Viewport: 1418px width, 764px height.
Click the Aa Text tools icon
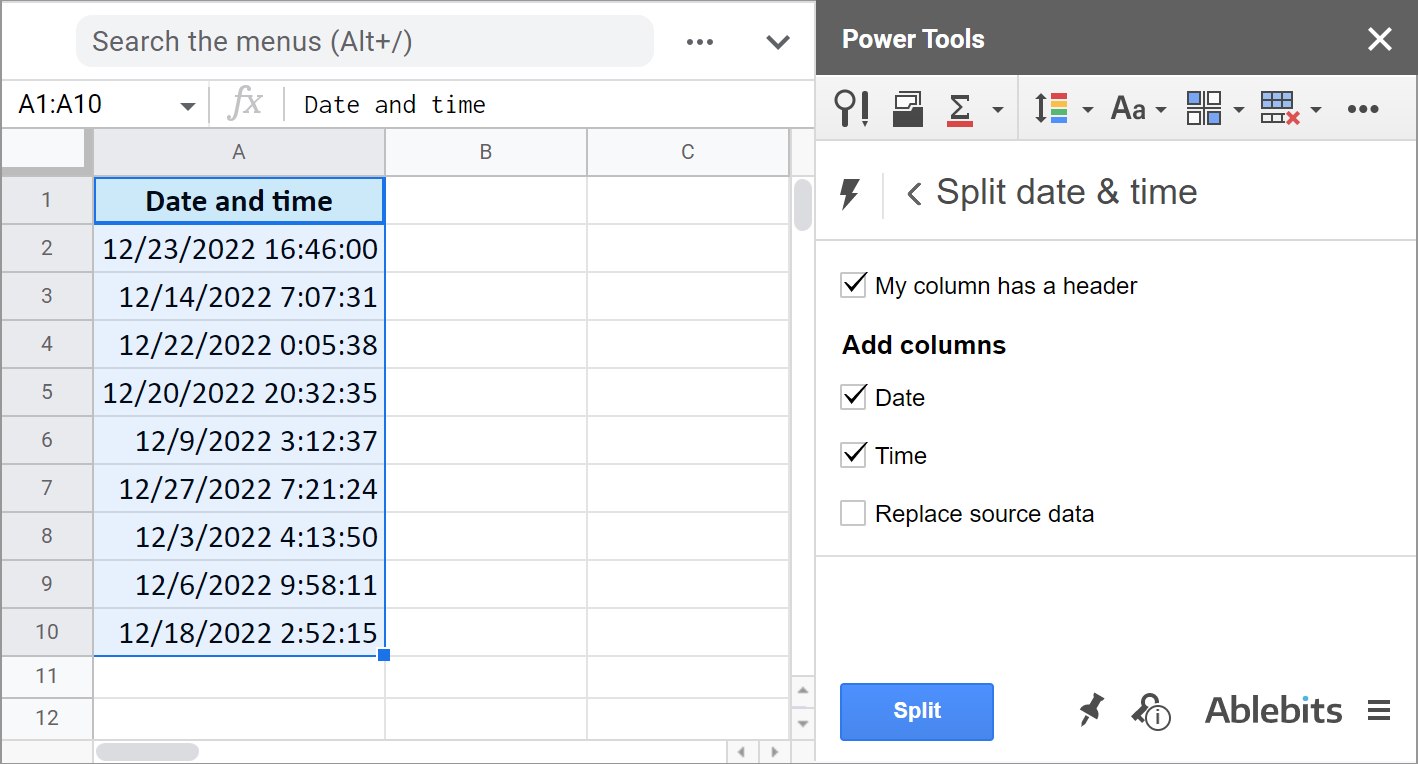click(x=1128, y=108)
